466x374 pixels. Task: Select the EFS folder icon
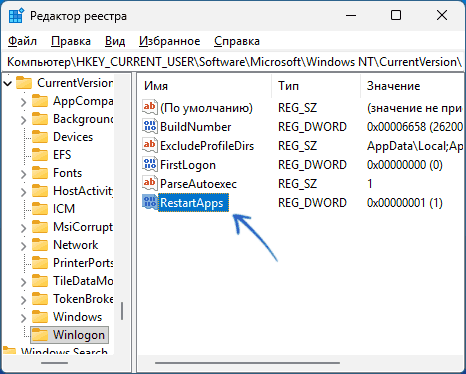[x=40, y=155]
